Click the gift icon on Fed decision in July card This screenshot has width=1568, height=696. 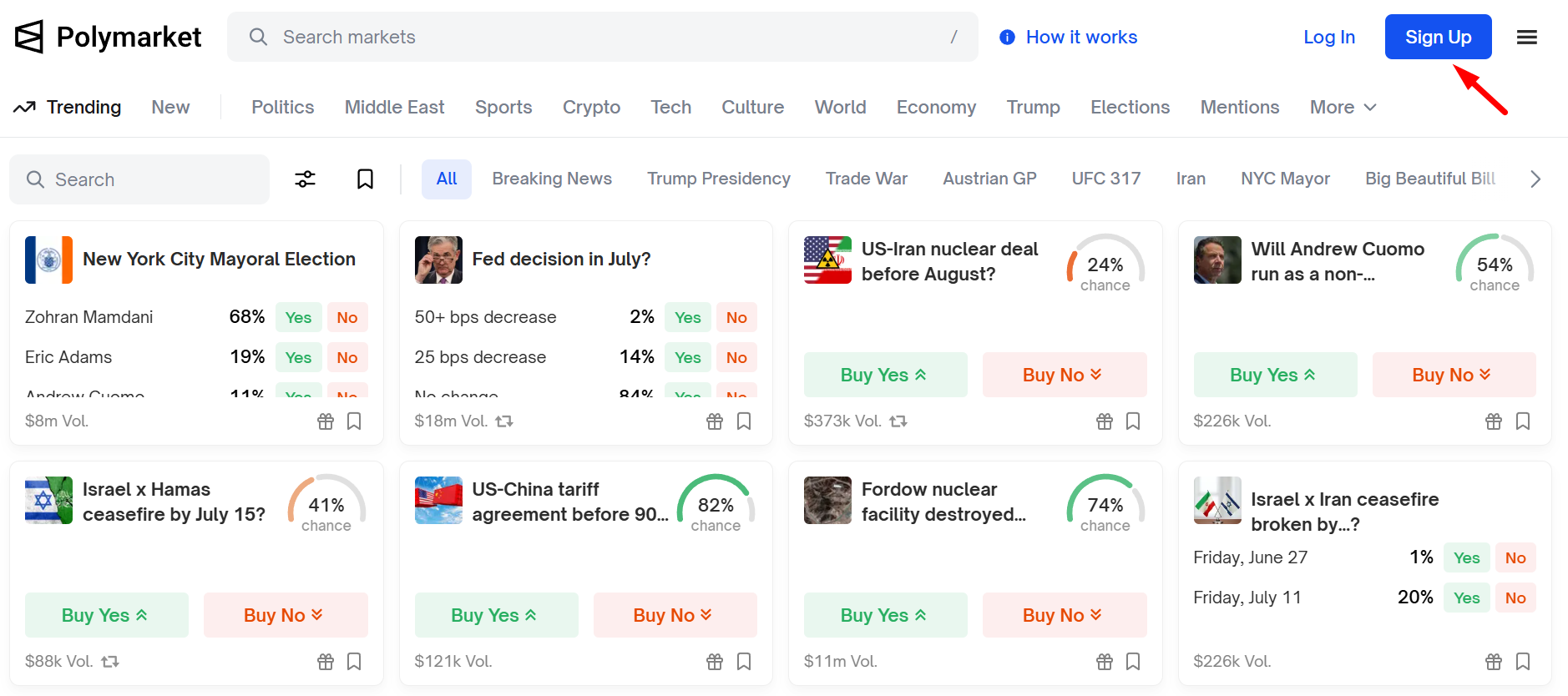715,421
